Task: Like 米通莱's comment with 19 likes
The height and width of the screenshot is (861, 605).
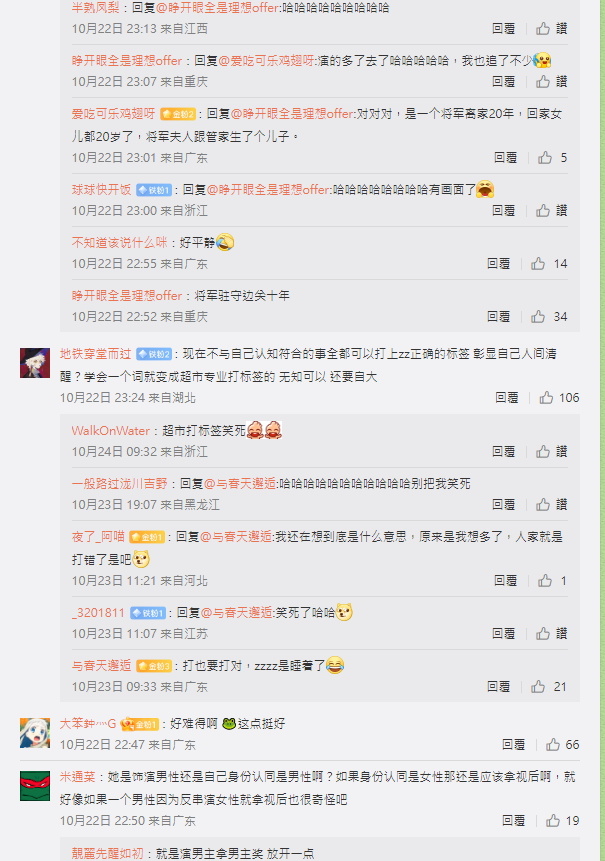Action: click(553, 820)
